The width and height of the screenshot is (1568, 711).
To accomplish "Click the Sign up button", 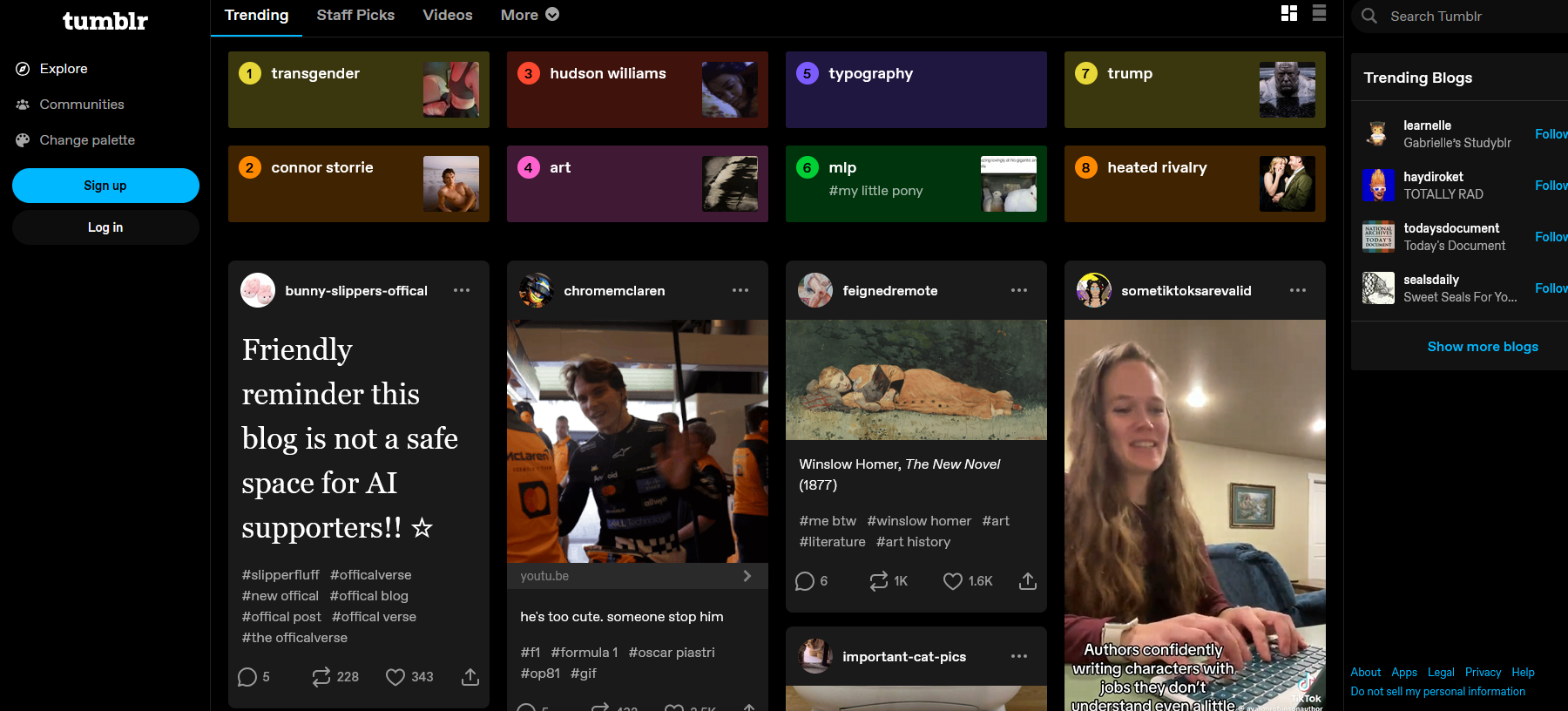I will pyautogui.click(x=105, y=186).
